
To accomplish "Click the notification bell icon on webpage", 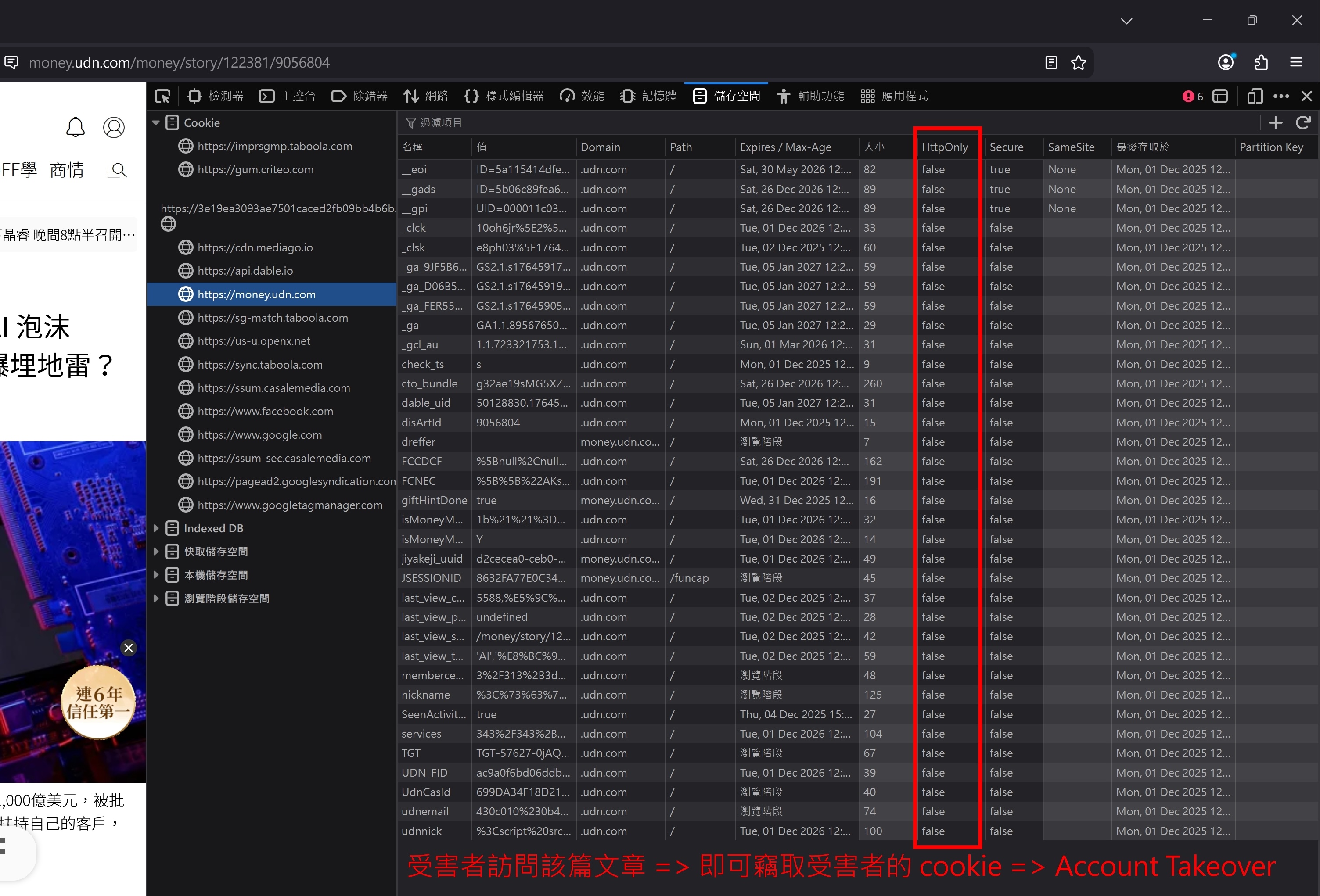I will coord(76,127).
